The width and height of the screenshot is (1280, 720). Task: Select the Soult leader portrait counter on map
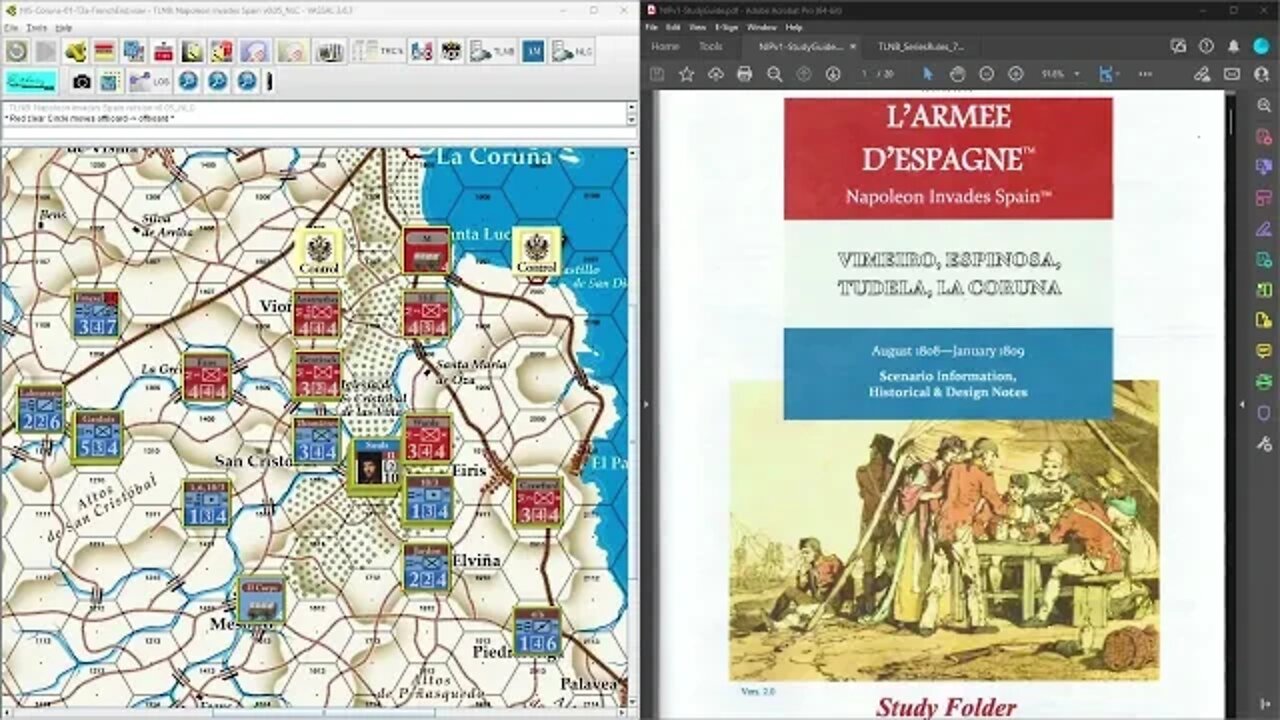(x=375, y=466)
